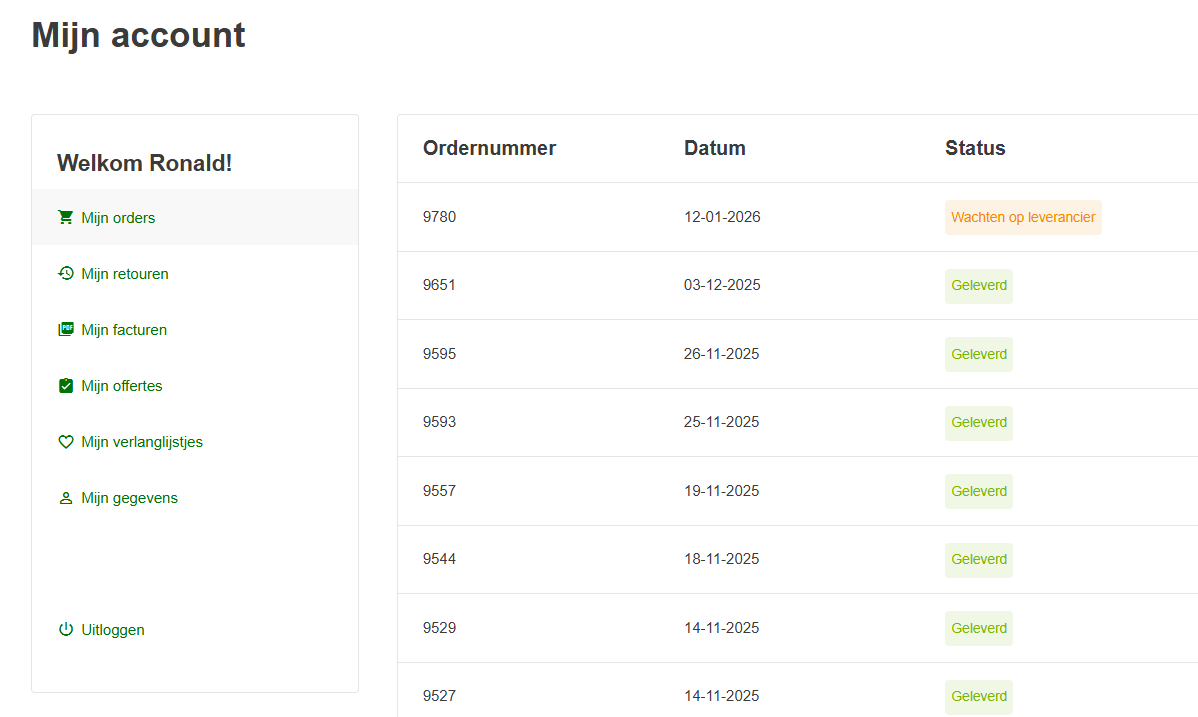Click Geleverd badge for order 9527

click(x=979, y=696)
